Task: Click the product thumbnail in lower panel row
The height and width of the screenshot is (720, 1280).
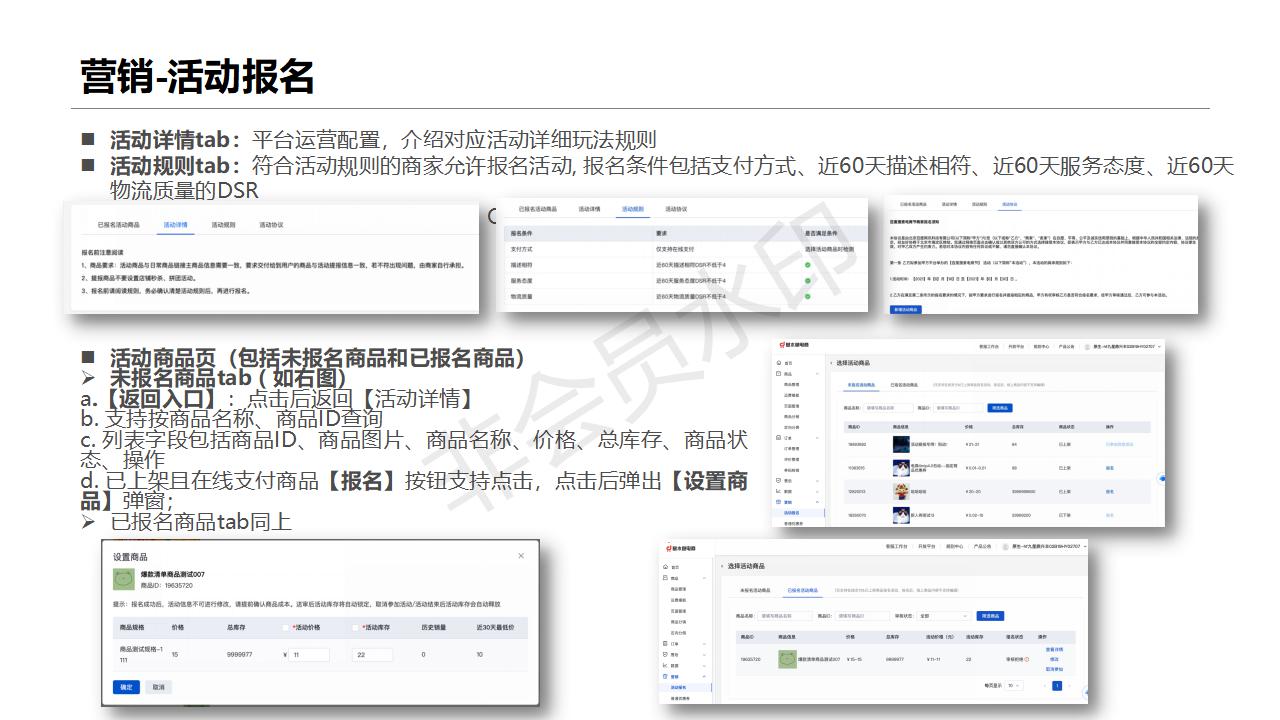Action: 787,659
